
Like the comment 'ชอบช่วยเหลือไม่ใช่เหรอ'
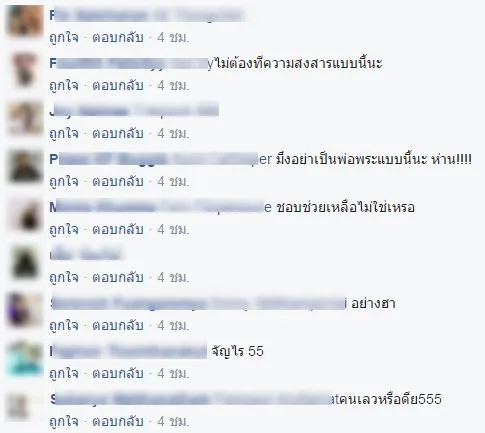click(x=64, y=229)
